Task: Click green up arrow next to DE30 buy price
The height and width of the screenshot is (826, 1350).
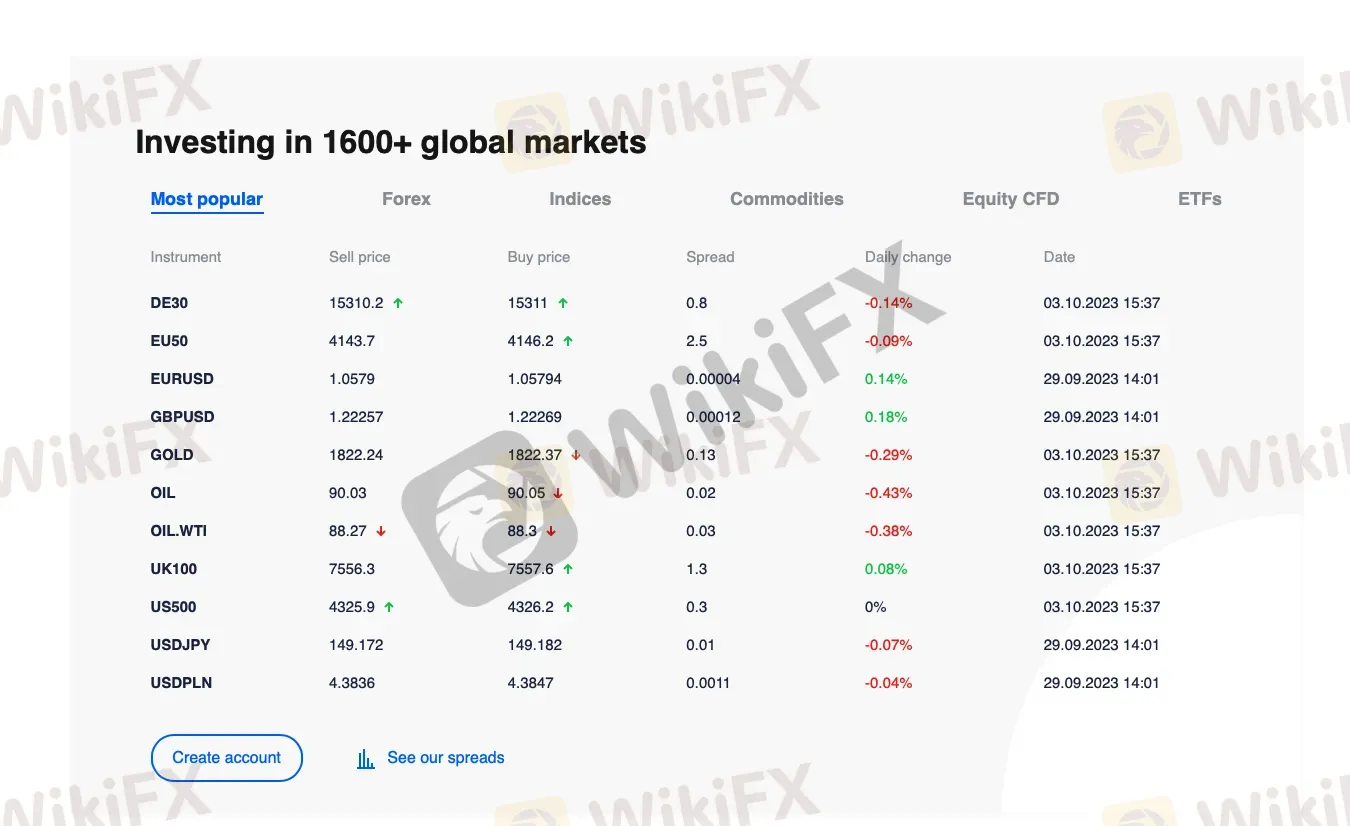Action: [563, 303]
